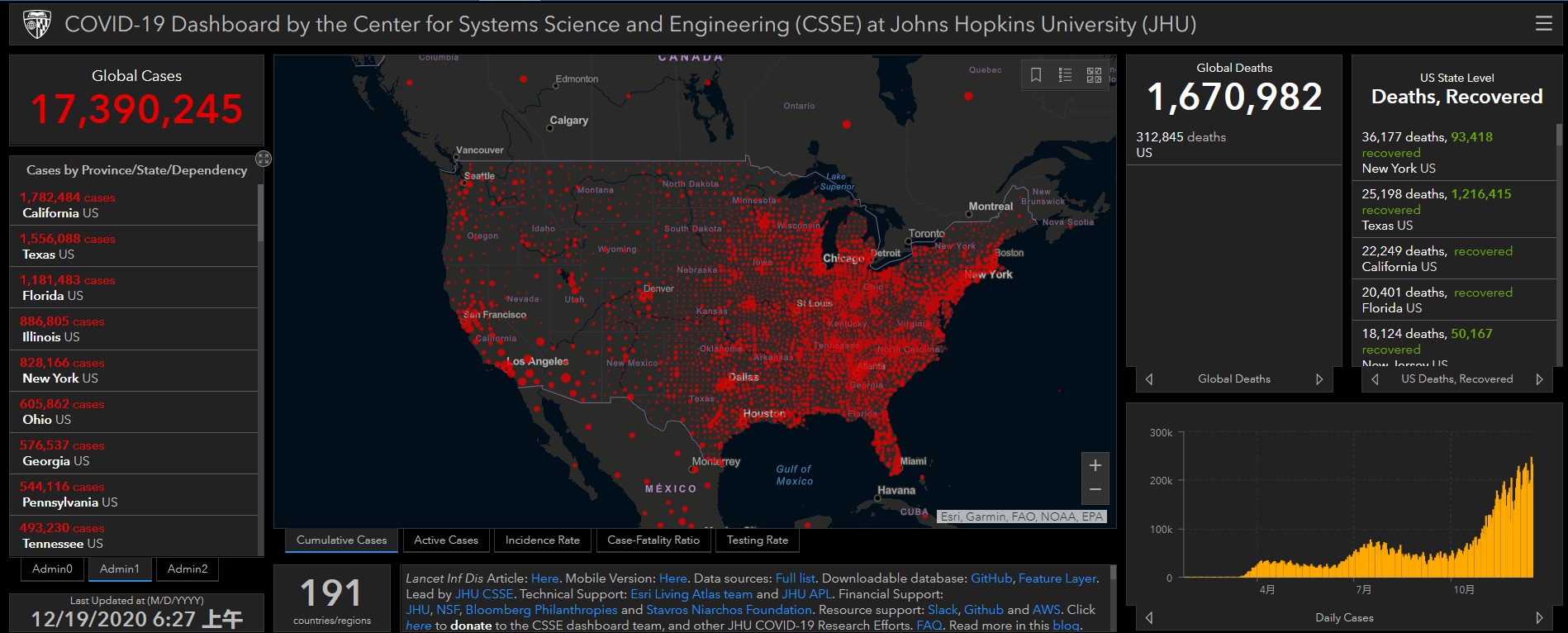The image size is (1568, 633).
Task: Select Pennsylvania US in cases list
Action: click(x=134, y=494)
